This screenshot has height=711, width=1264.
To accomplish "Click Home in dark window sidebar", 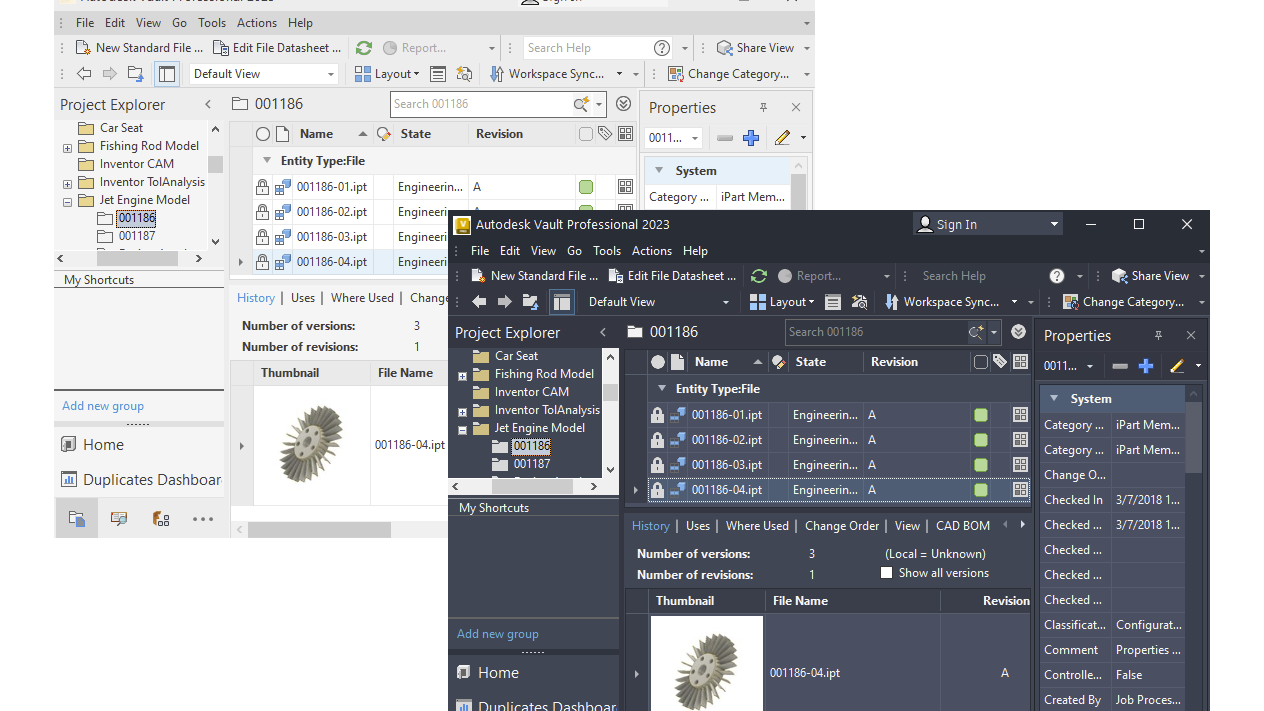I will pos(488,673).
